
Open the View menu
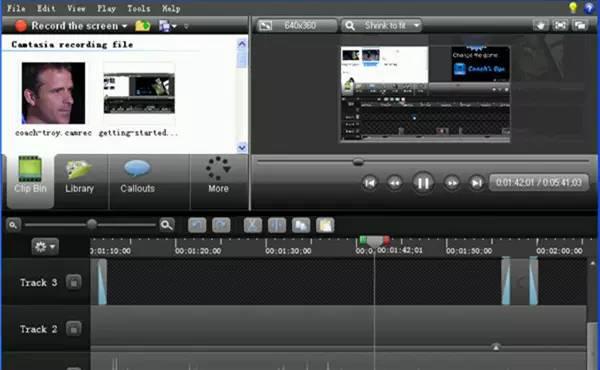point(76,8)
